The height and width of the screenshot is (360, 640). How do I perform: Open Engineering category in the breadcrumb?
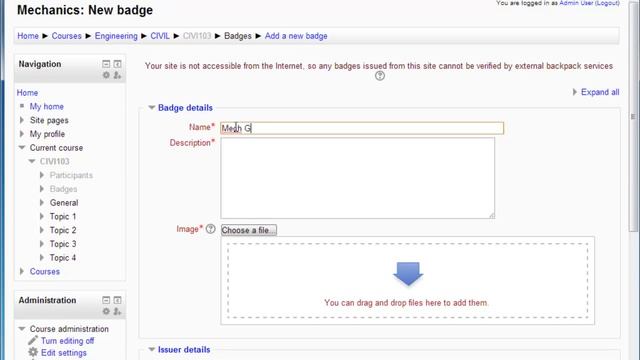tap(116, 36)
